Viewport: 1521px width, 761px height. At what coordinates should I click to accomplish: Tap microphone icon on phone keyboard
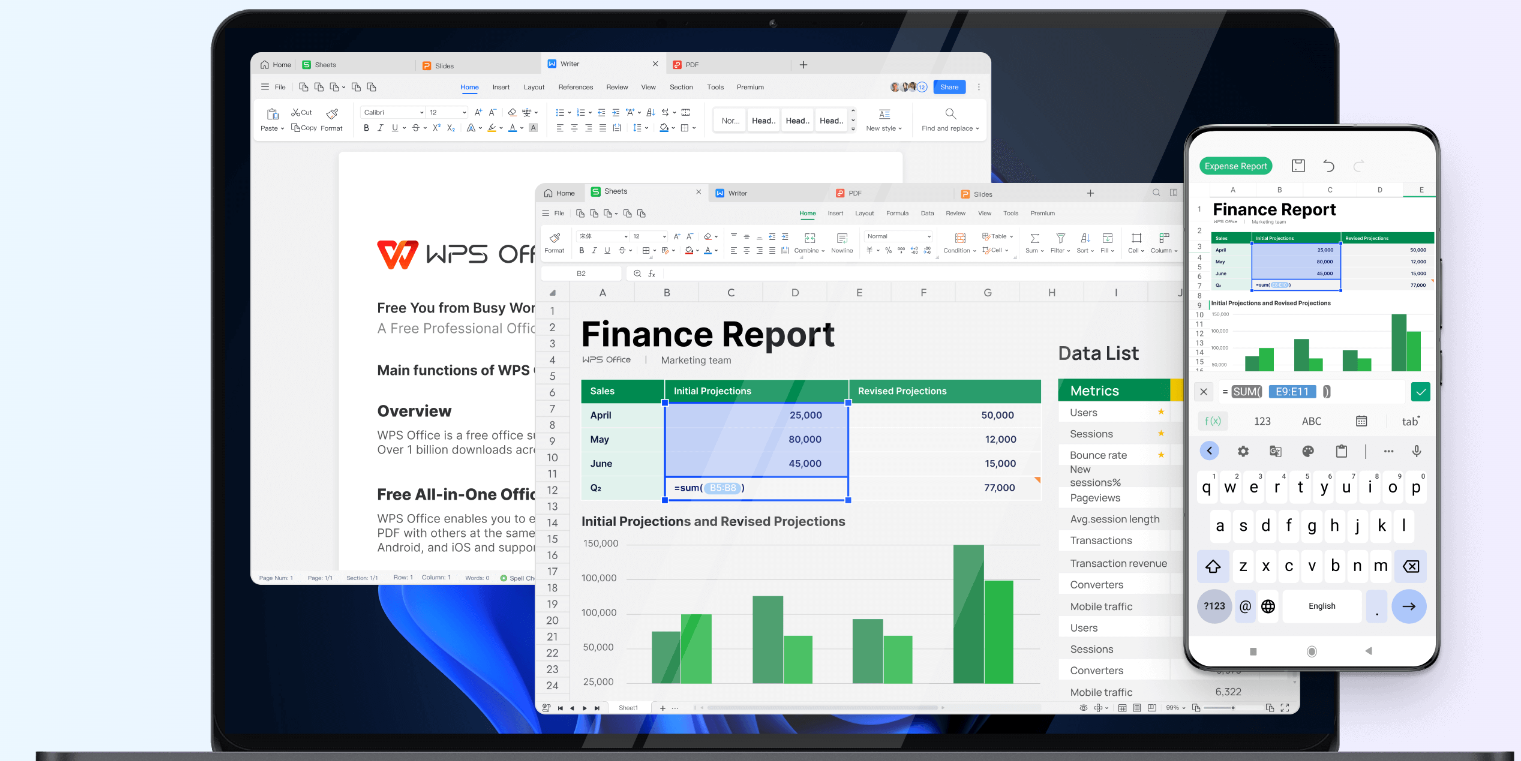tap(1417, 451)
